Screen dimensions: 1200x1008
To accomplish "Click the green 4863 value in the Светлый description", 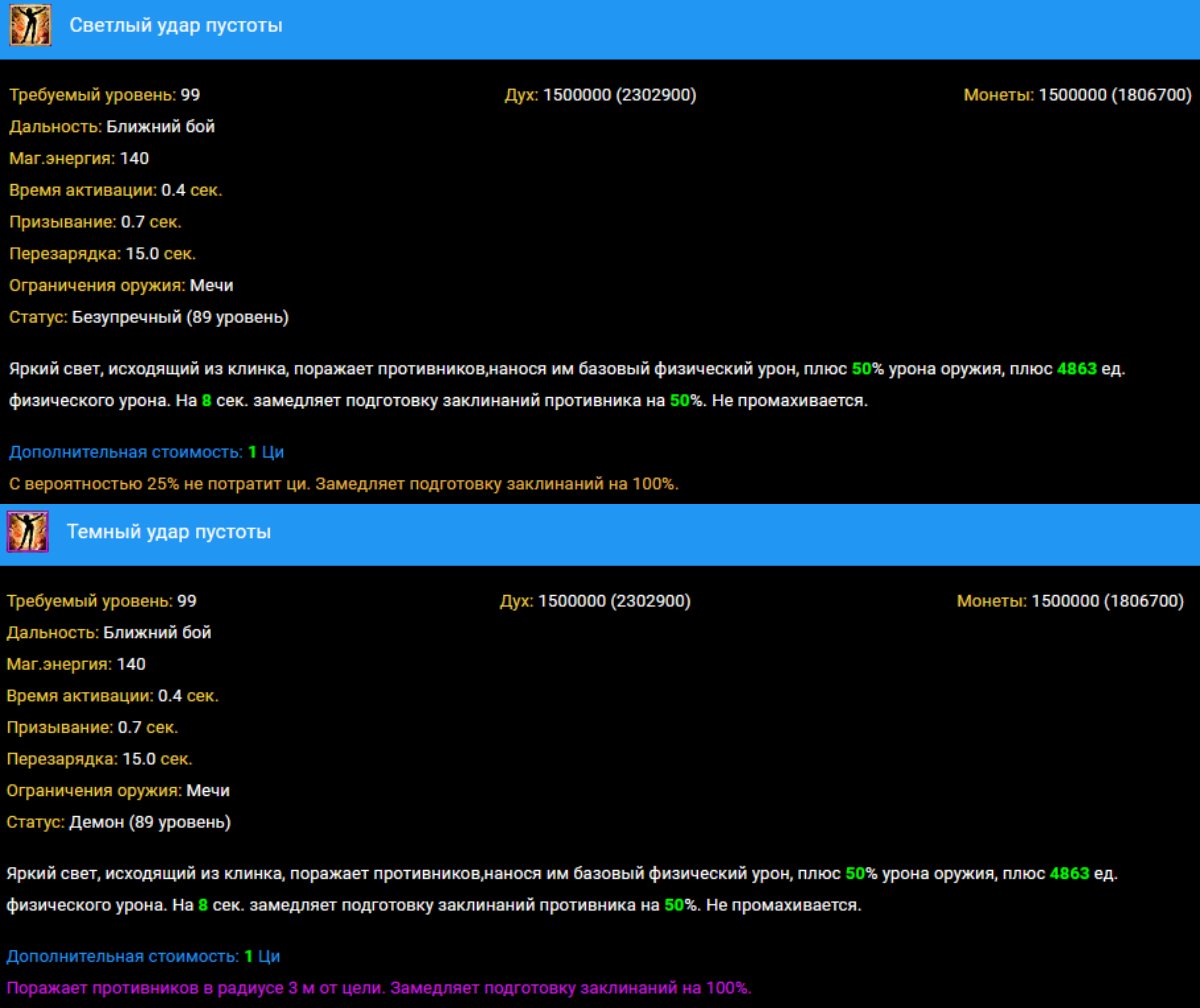I will click(1076, 369).
